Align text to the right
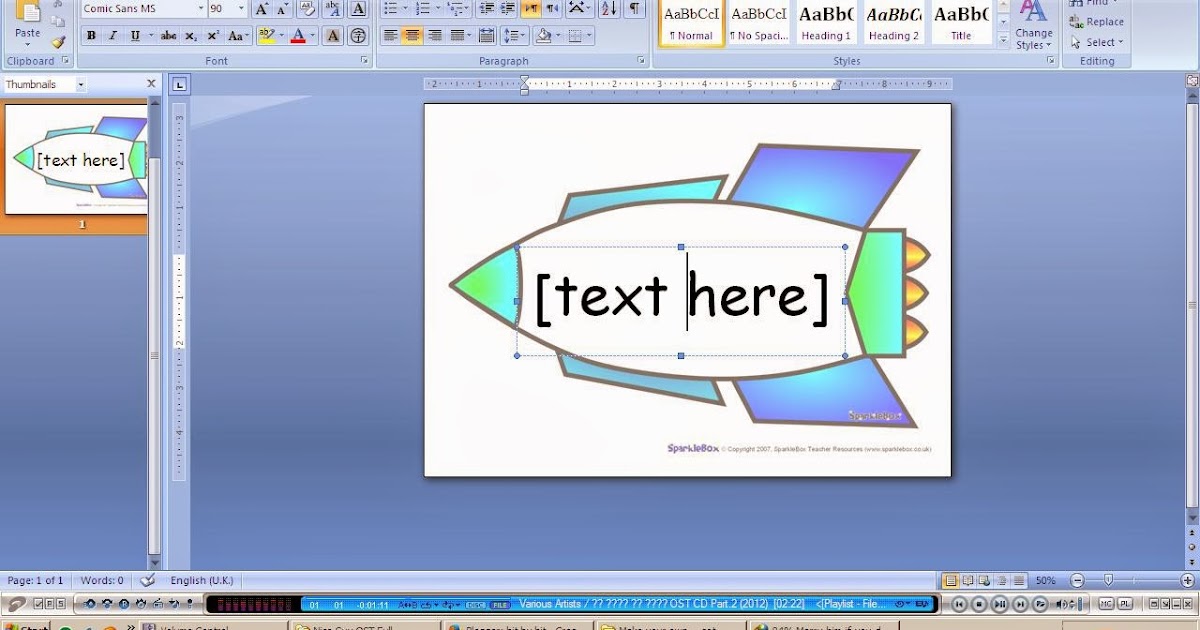 click(435, 36)
